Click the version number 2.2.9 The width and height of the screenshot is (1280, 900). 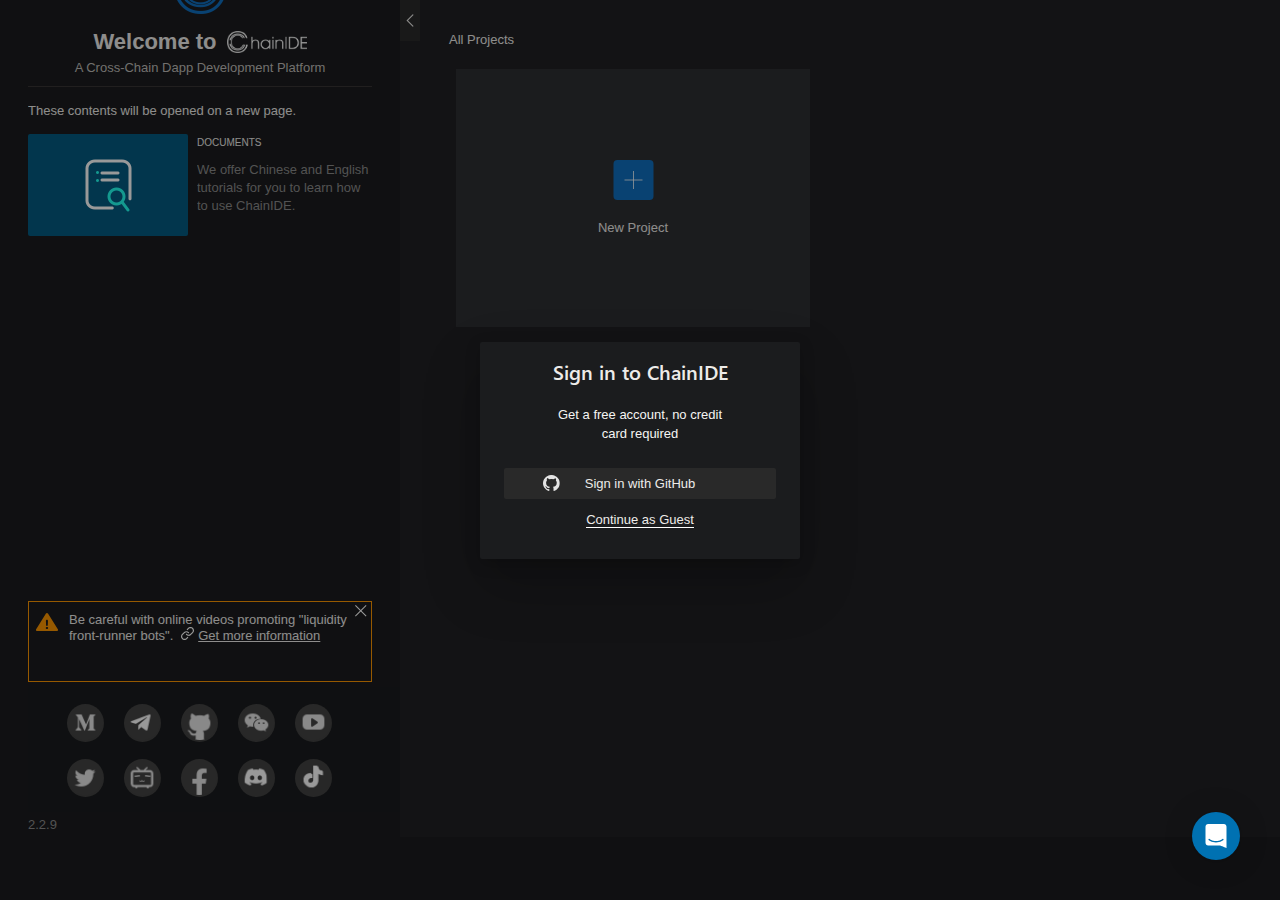42,825
